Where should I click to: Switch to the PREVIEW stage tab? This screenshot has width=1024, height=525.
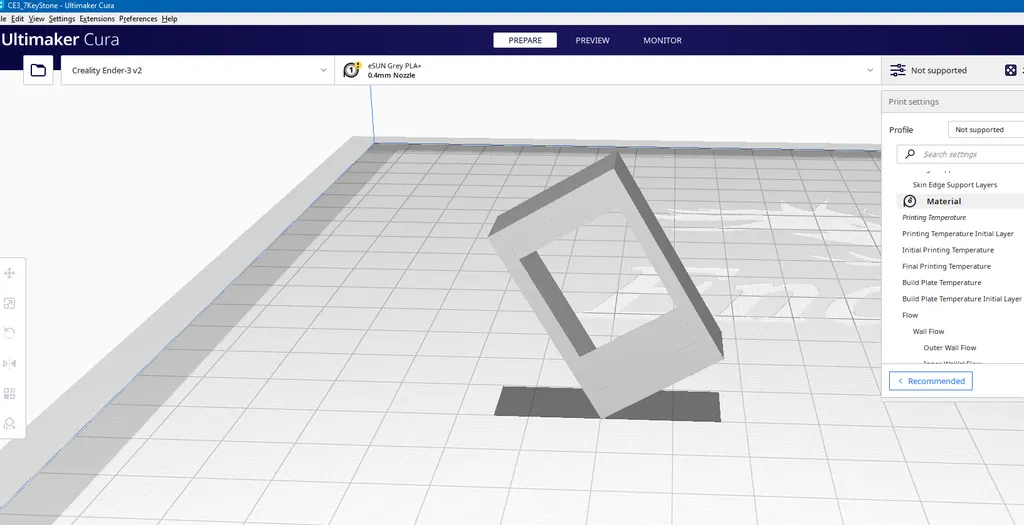click(592, 40)
